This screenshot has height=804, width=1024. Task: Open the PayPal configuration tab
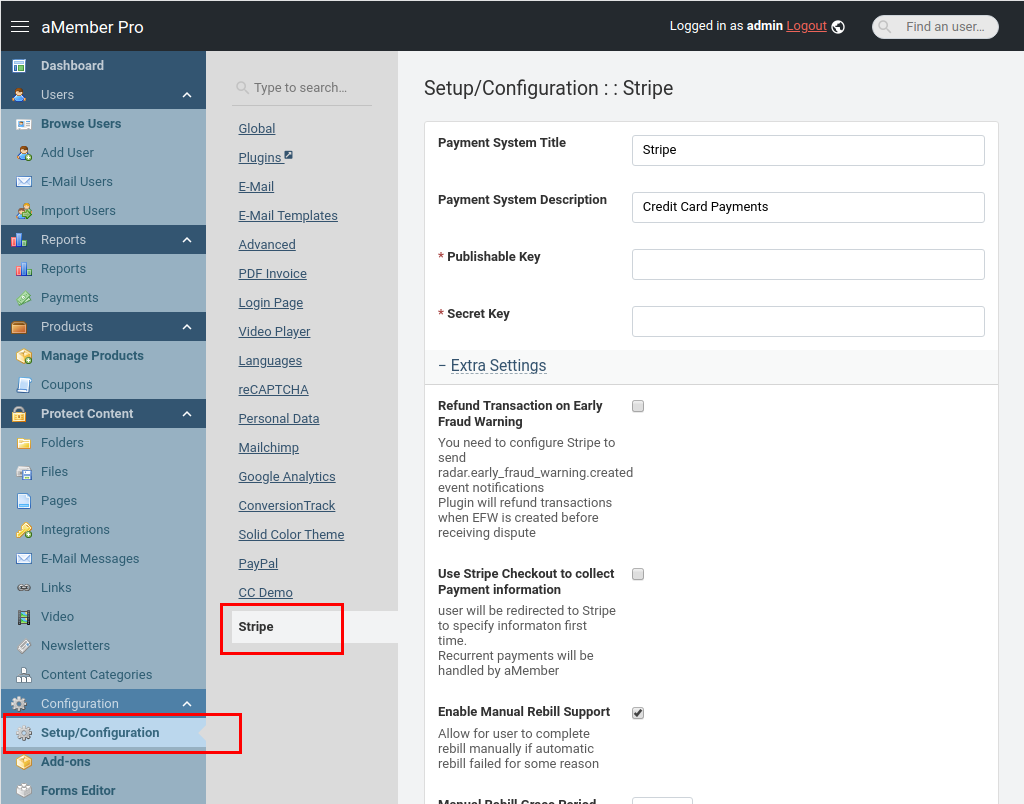[x=258, y=564]
